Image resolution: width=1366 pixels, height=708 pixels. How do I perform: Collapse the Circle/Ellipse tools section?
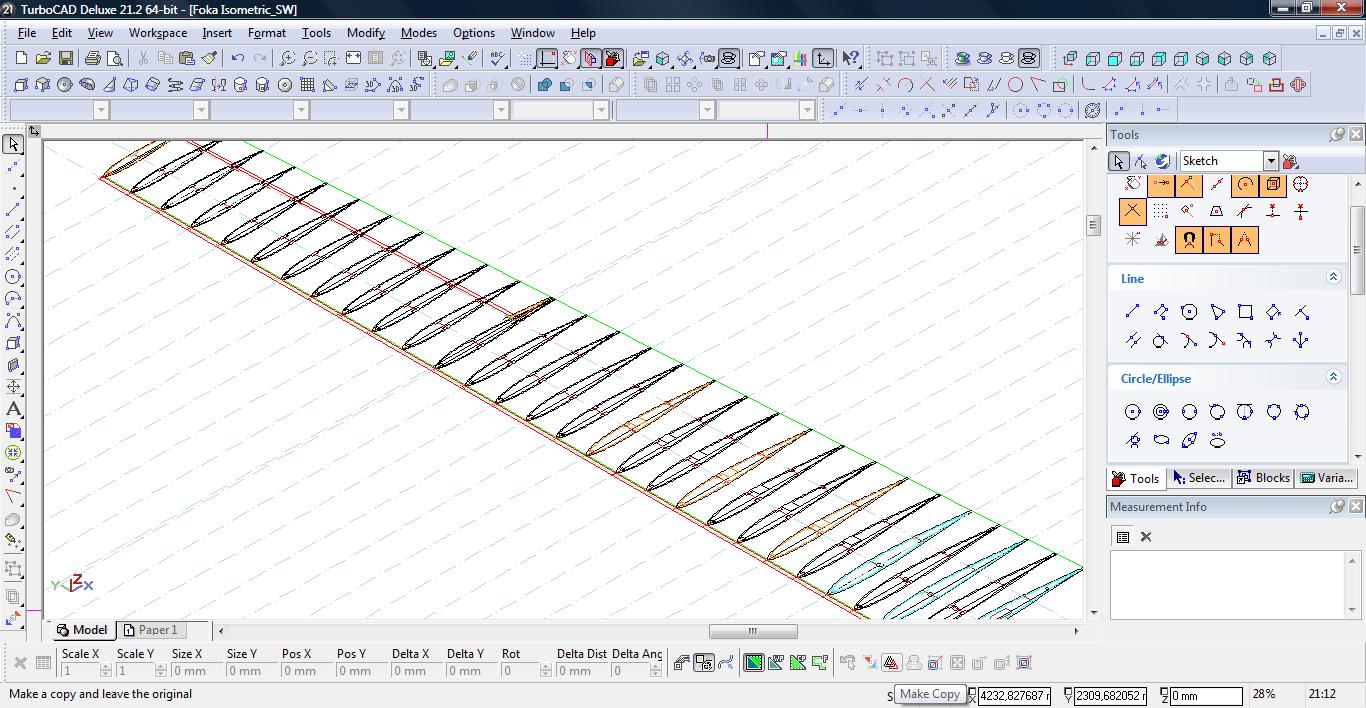click(x=1333, y=378)
